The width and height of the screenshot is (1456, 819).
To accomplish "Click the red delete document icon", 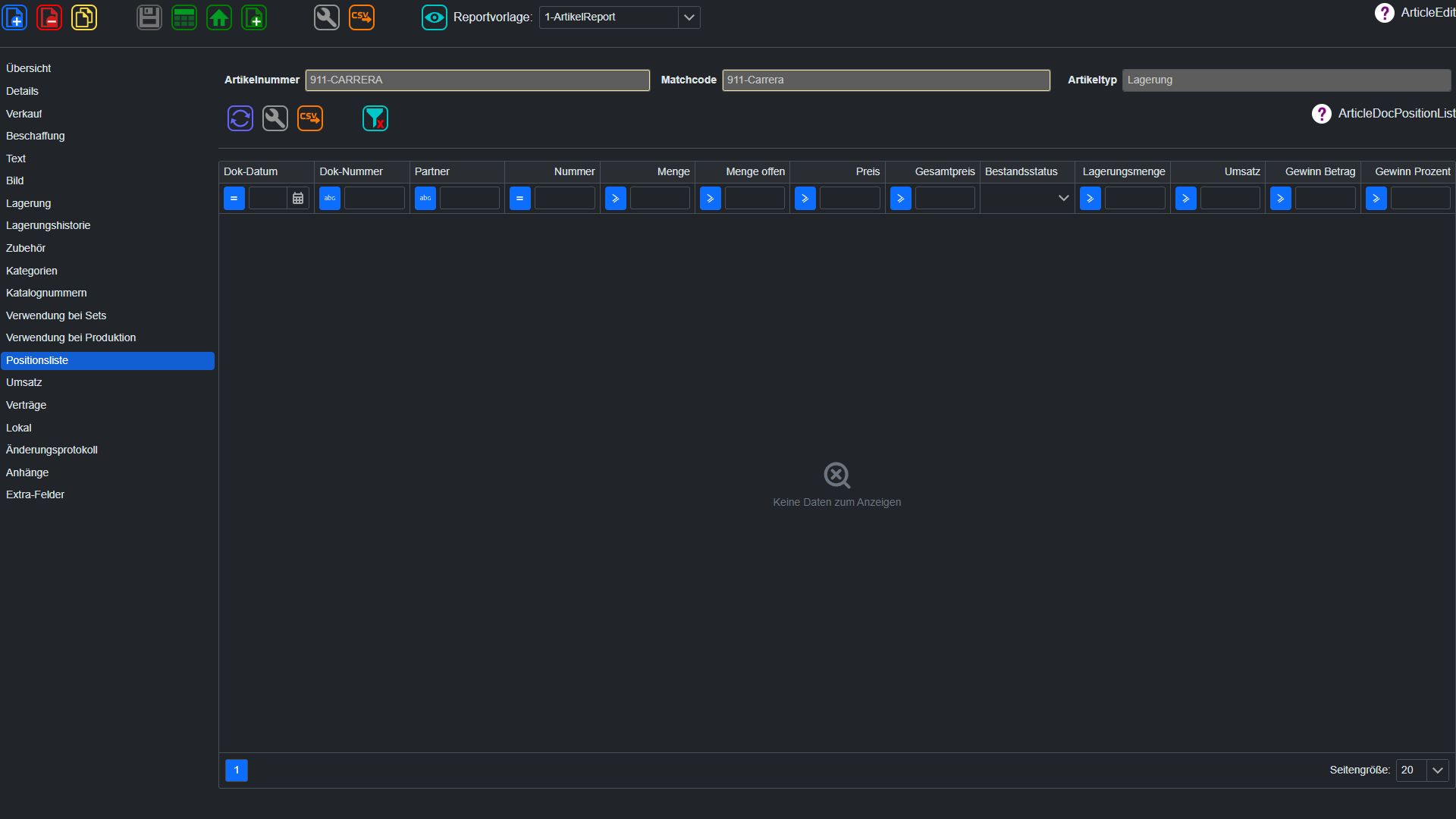I will 49,17.
